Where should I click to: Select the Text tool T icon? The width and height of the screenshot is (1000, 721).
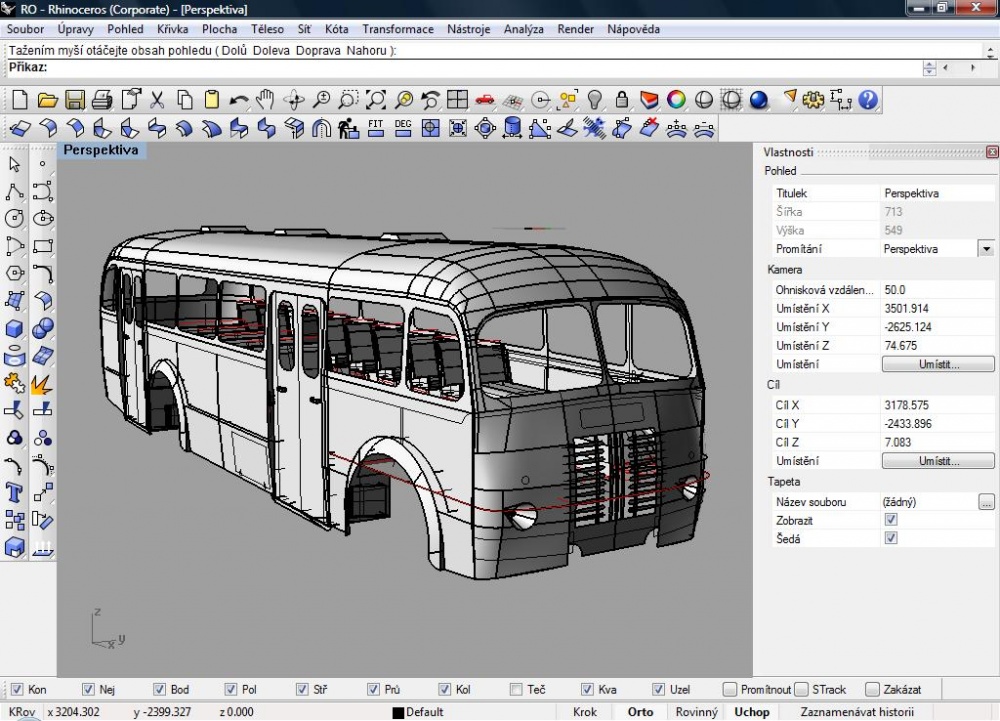(14, 493)
